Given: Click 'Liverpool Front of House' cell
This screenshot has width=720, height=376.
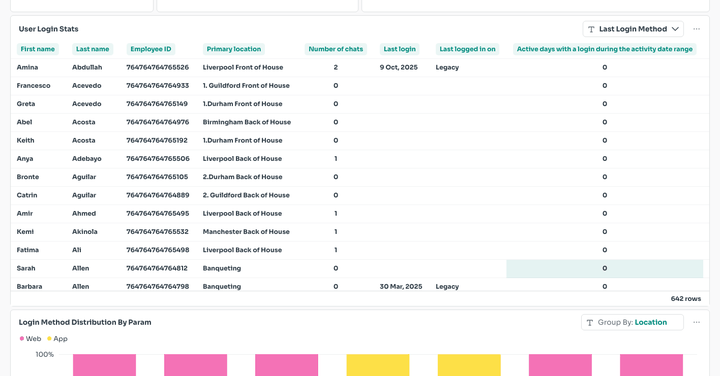Looking at the screenshot, I should (x=243, y=67).
